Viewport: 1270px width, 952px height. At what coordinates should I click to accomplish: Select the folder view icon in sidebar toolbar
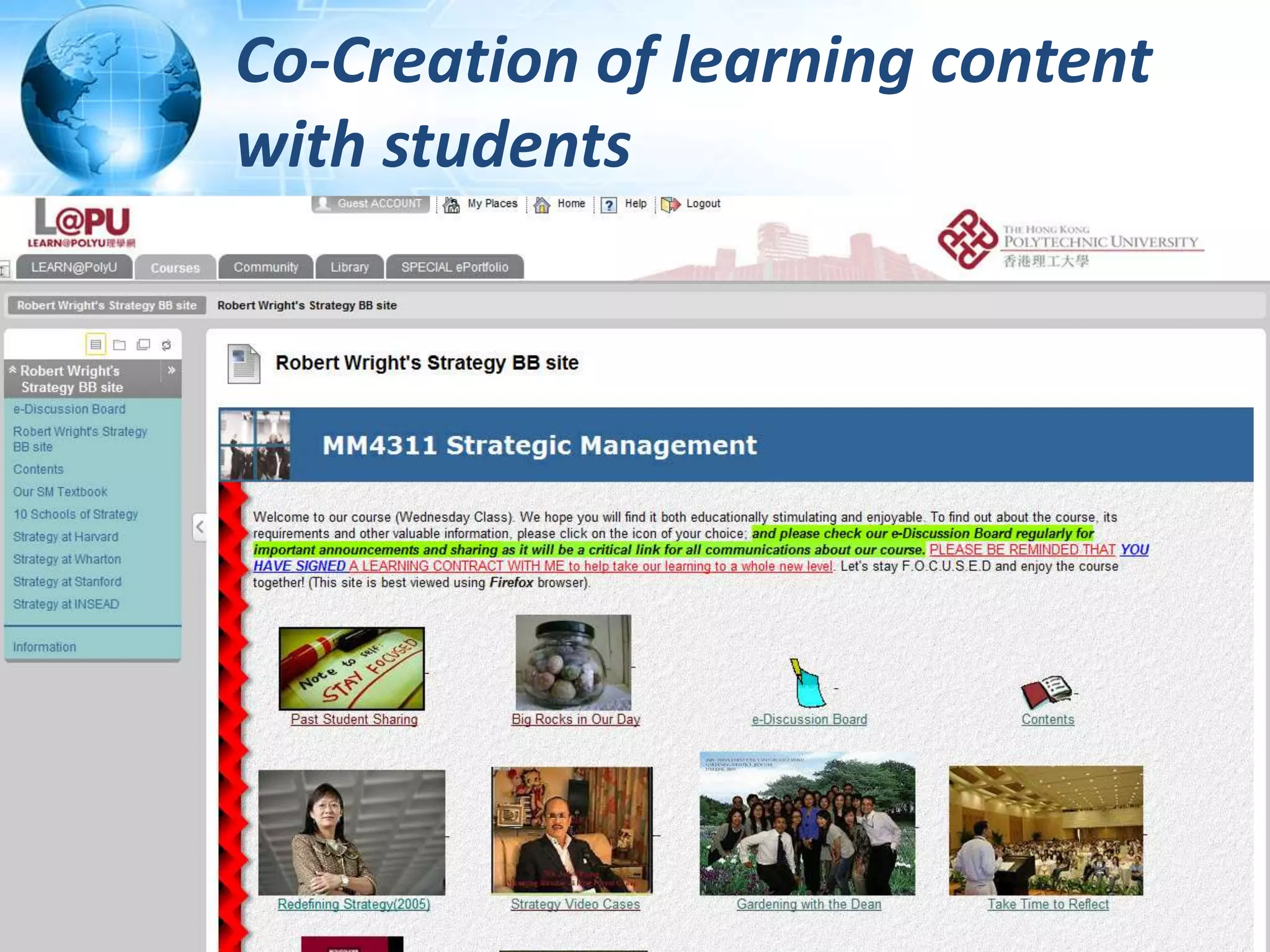[120, 345]
